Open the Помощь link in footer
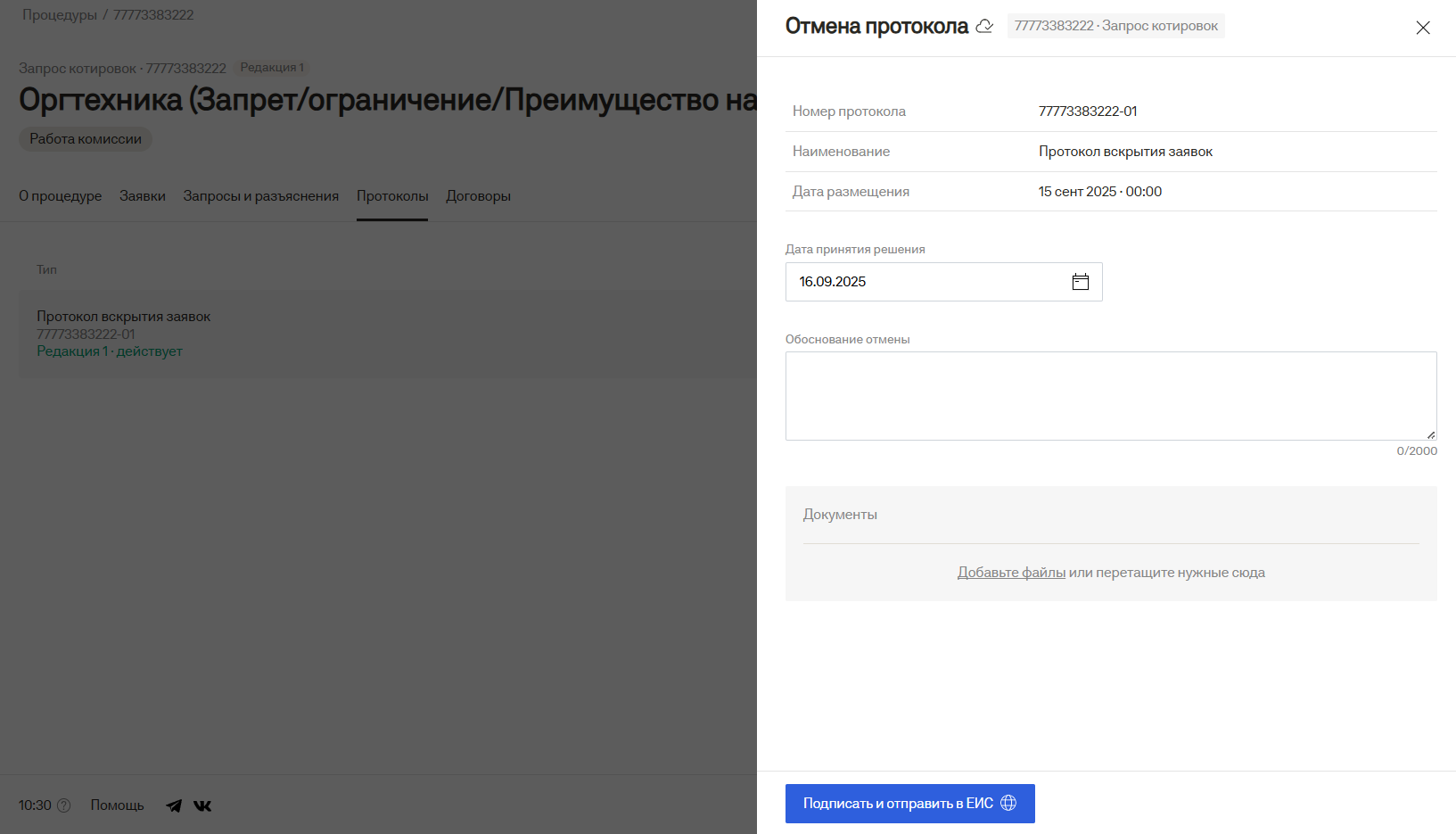Screen dimensions: 1456x834 [x=117, y=805]
